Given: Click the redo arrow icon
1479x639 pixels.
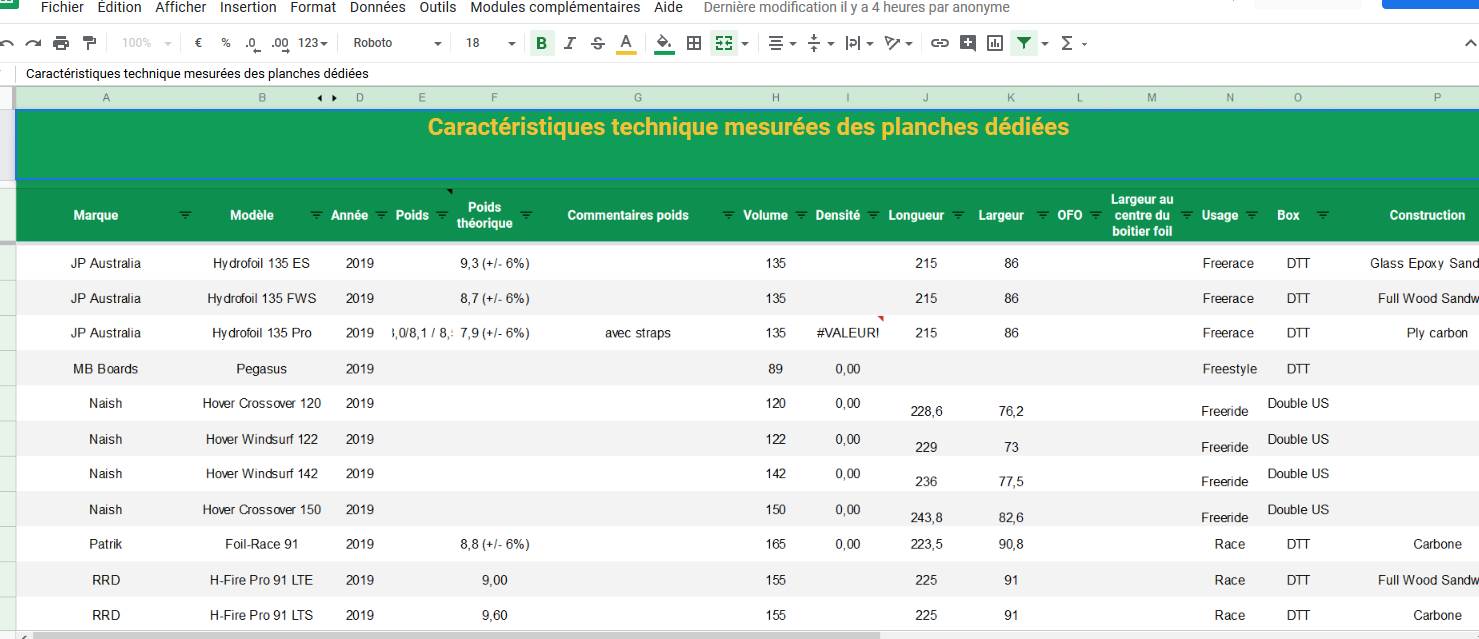Looking at the screenshot, I should pyautogui.click(x=33, y=43).
